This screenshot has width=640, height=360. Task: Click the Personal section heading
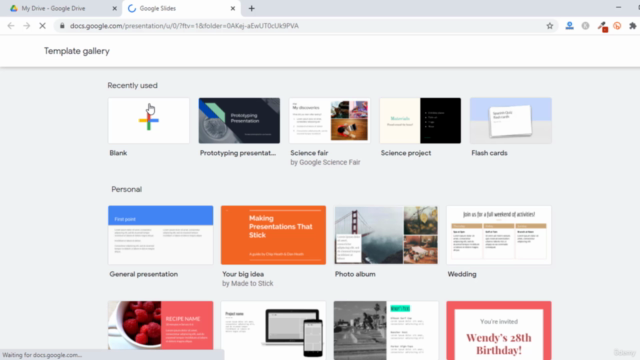[127, 189]
